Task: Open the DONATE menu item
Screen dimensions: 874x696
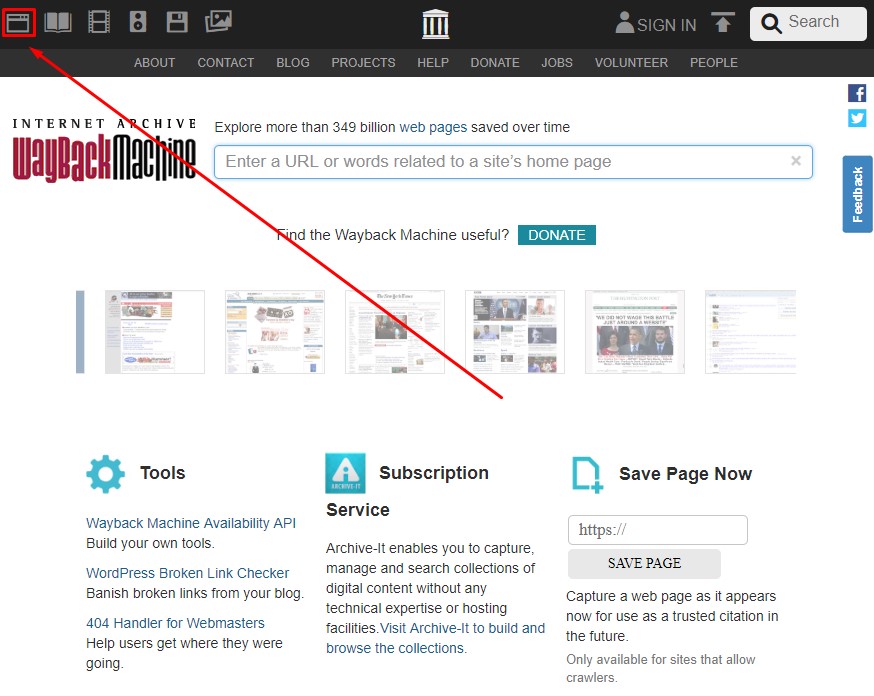Action: tap(495, 62)
